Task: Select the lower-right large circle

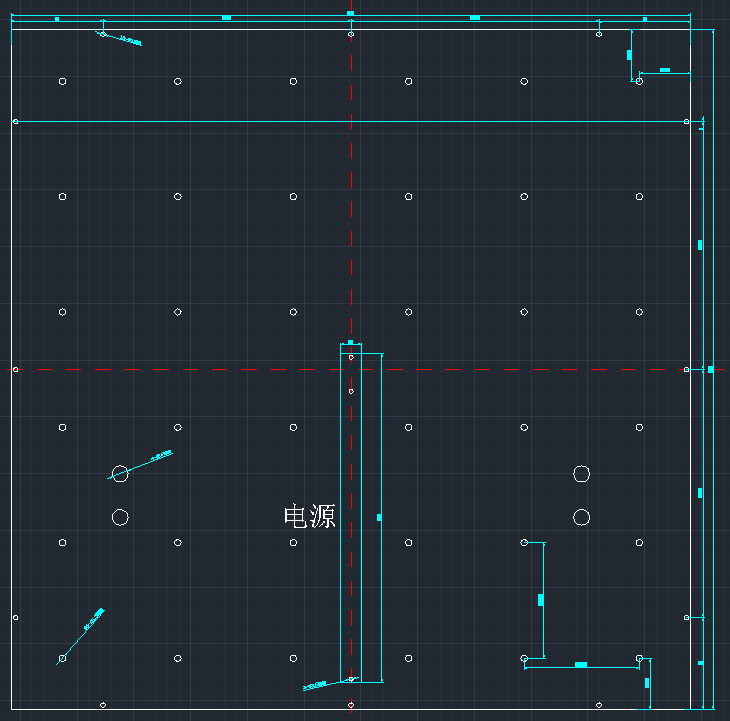Action: (582, 517)
